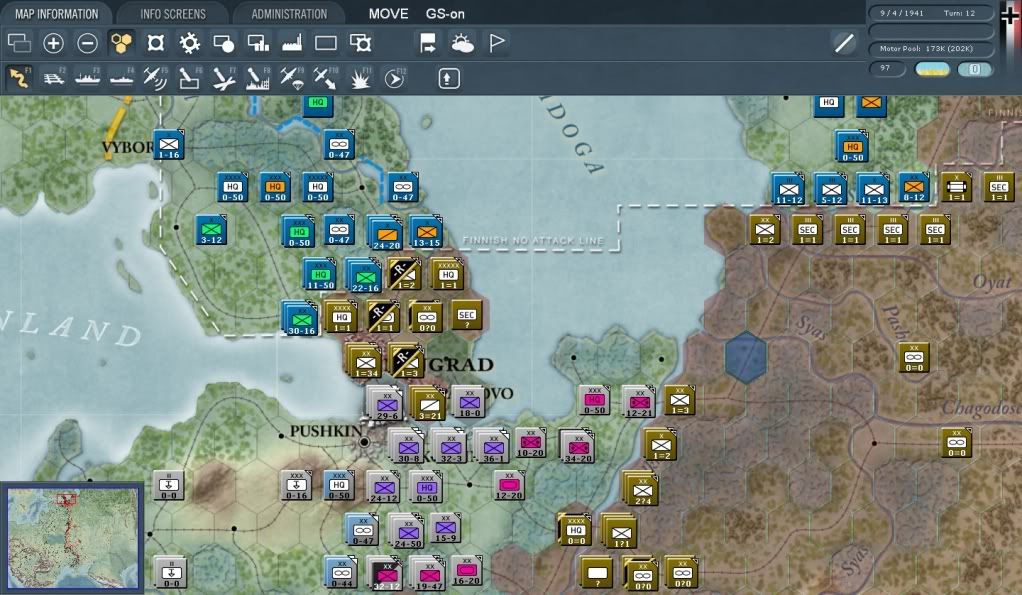Select the F9 air transport mode
The height and width of the screenshot is (595, 1022).
(291, 78)
